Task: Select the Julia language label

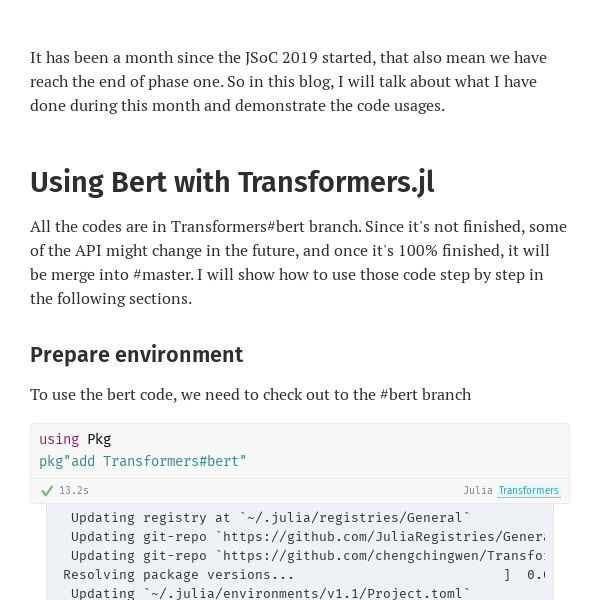Action: pyautogui.click(x=478, y=490)
